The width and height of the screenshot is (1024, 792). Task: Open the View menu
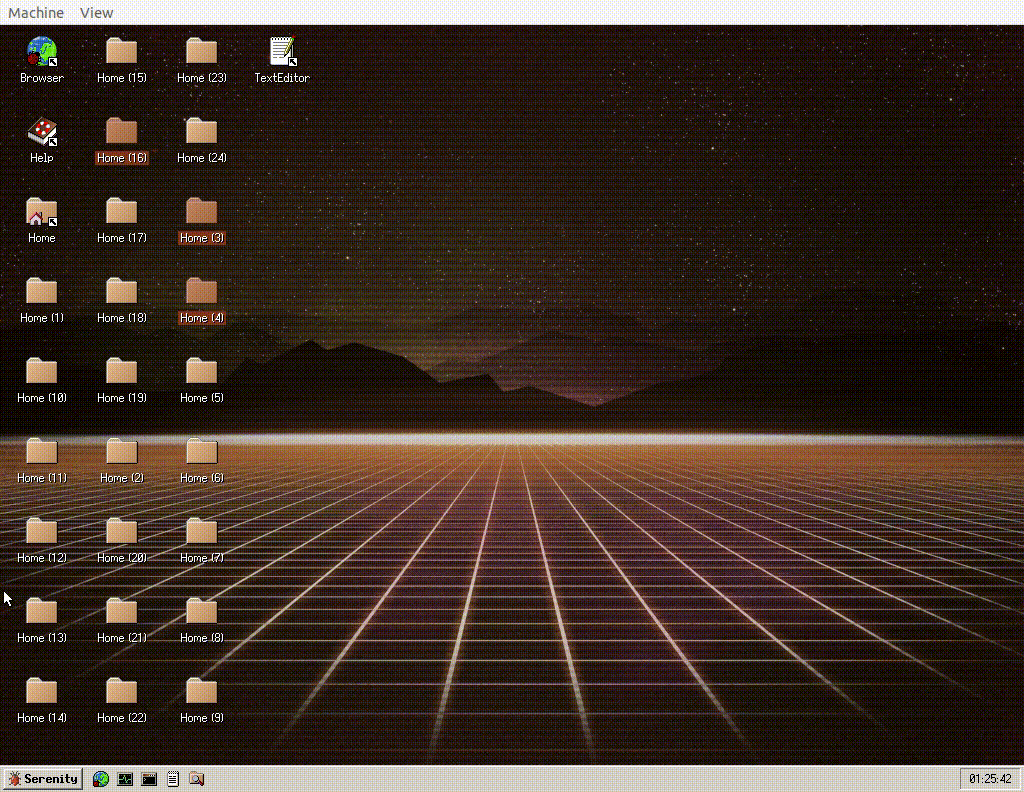tap(96, 12)
